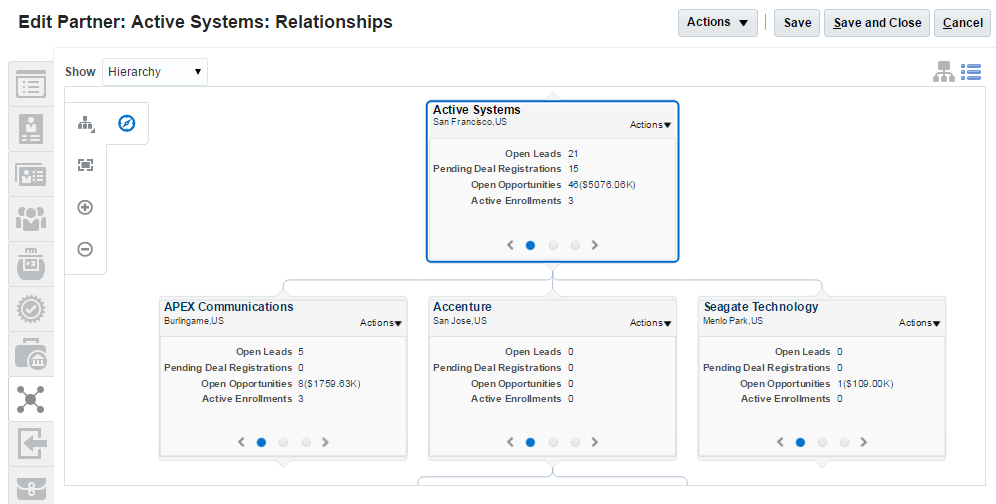Open the Show Hierarchy dropdown
Viewport: 996px width, 504px height.
(x=155, y=72)
